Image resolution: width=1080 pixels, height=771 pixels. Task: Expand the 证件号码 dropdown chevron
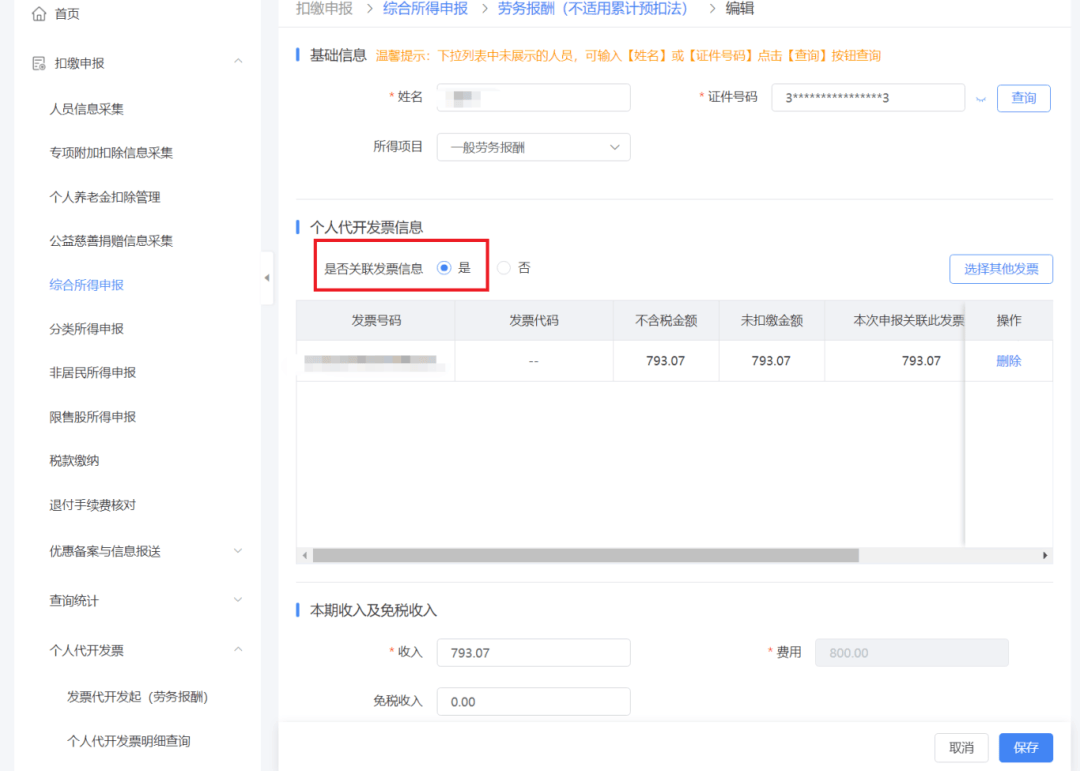pyautogui.click(x=981, y=98)
